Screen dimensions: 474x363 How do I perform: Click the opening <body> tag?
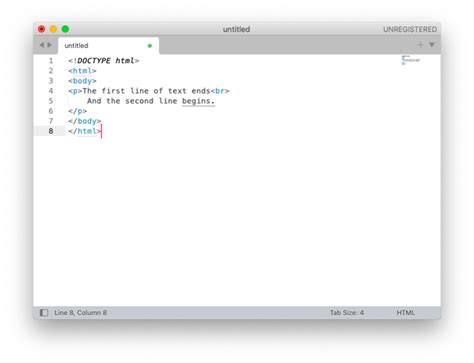82,81
